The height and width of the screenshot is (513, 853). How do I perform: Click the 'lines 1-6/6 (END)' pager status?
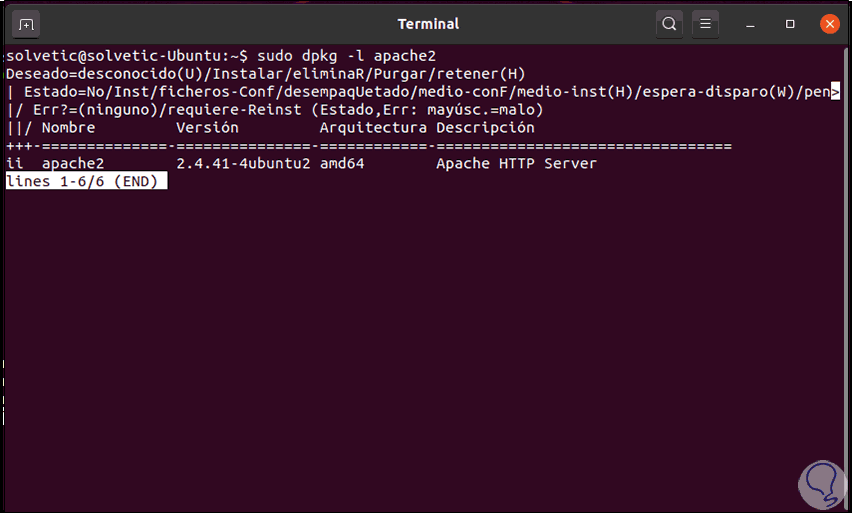[x=85, y=182]
